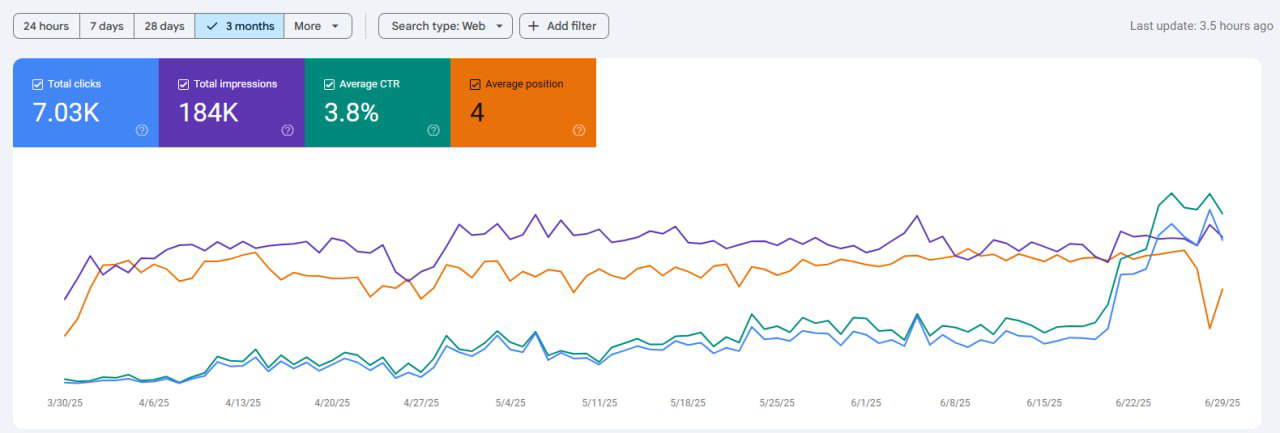Click help icon on Total clicks card

click(142, 130)
